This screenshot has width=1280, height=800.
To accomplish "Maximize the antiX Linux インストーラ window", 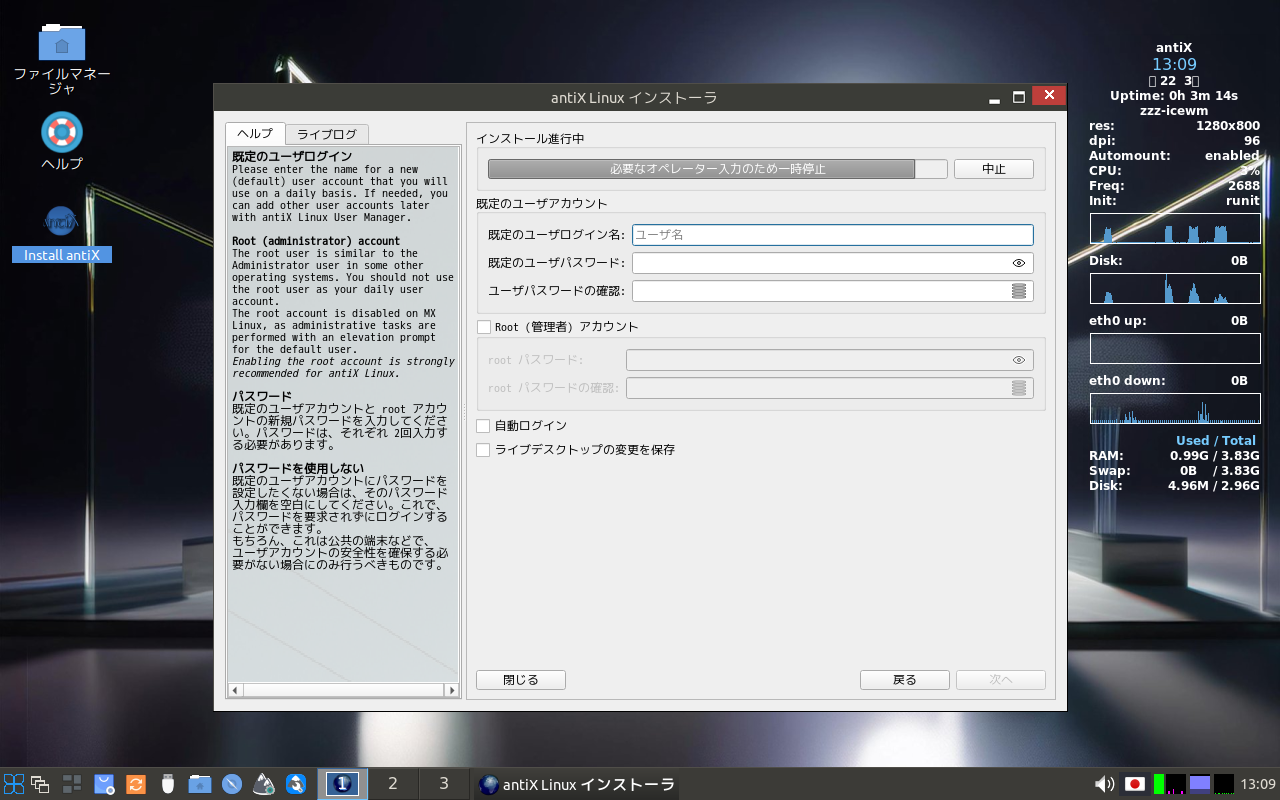I will tap(1019, 97).
